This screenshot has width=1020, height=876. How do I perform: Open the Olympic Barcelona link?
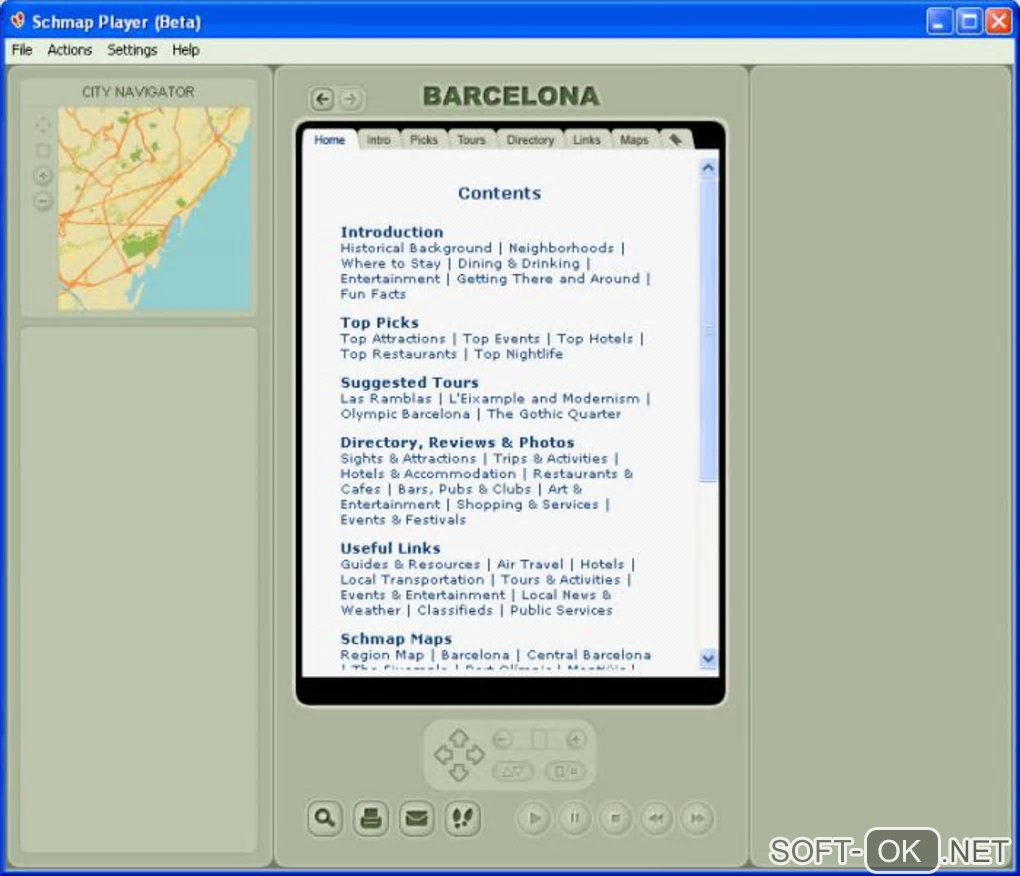pyautogui.click(x=405, y=414)
